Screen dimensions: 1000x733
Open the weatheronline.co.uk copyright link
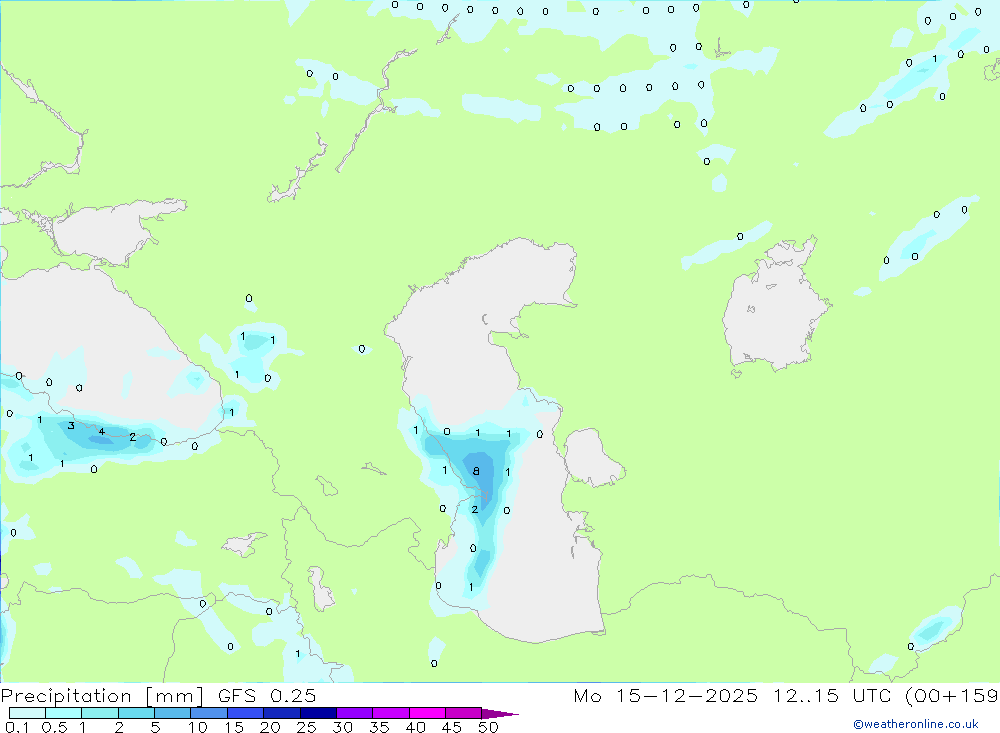(x=915, y=724)
